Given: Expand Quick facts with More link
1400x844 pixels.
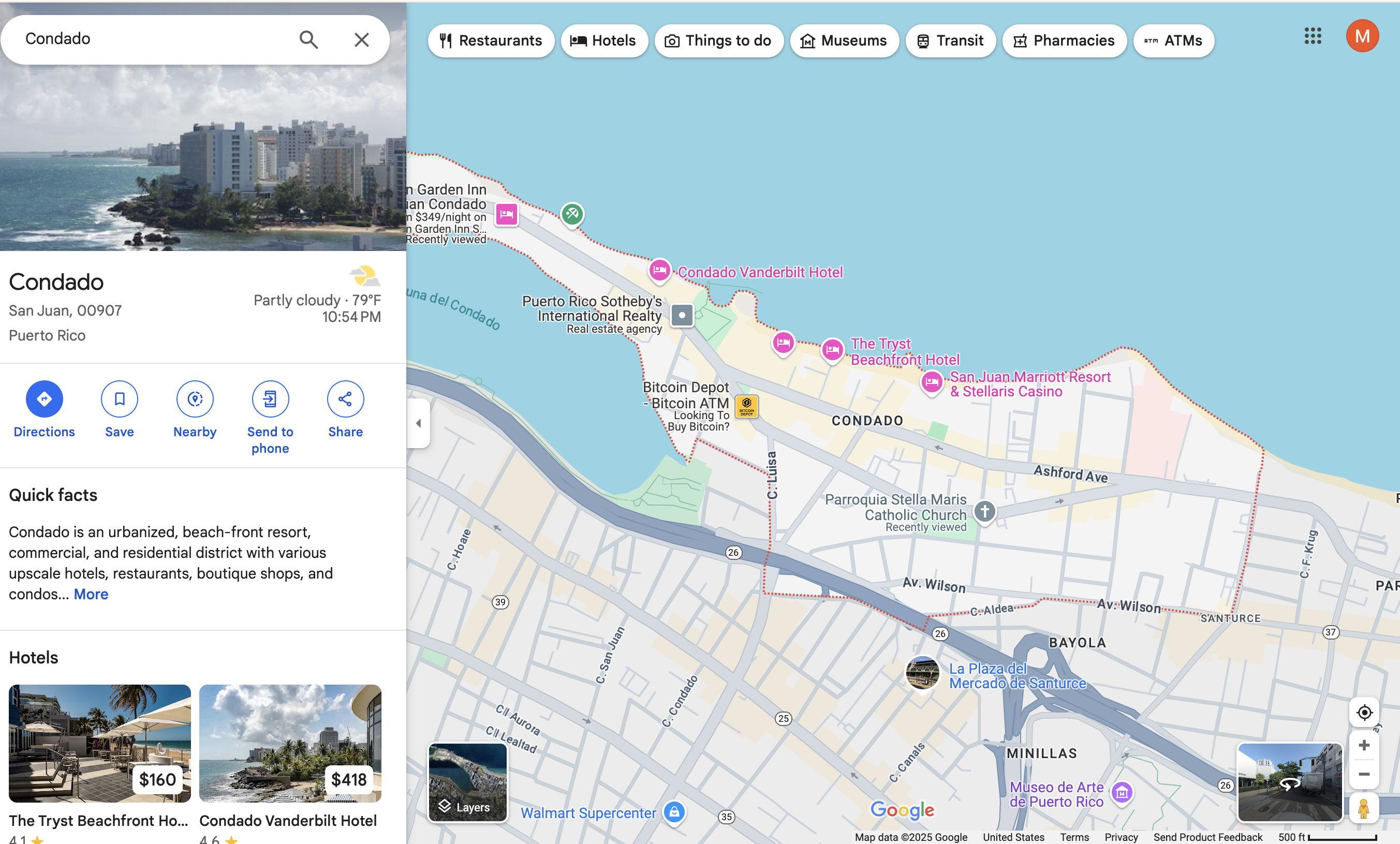Looking at the screenshot, I should pos(91,594).
